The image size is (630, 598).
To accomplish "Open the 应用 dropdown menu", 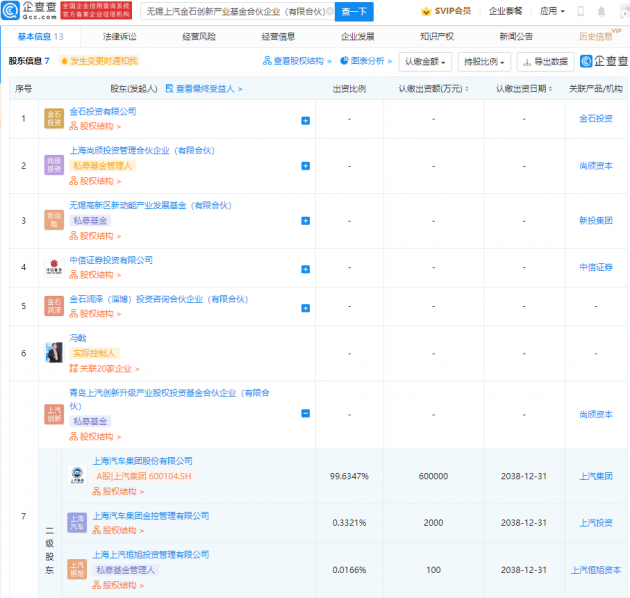I will [x=552, y=11].
